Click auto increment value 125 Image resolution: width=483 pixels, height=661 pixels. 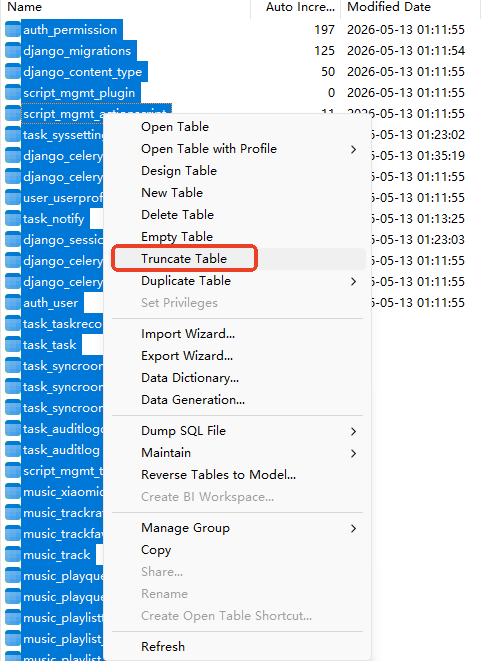pyautogui.click(x=325, y=51)
